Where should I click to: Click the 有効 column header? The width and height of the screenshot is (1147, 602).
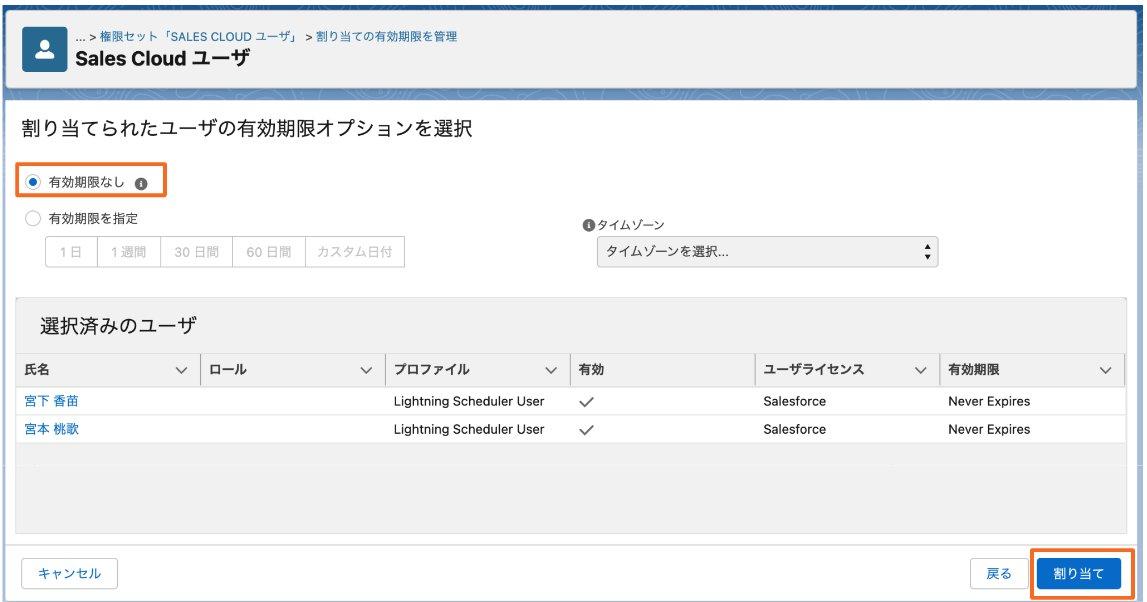tap(662, 369)
